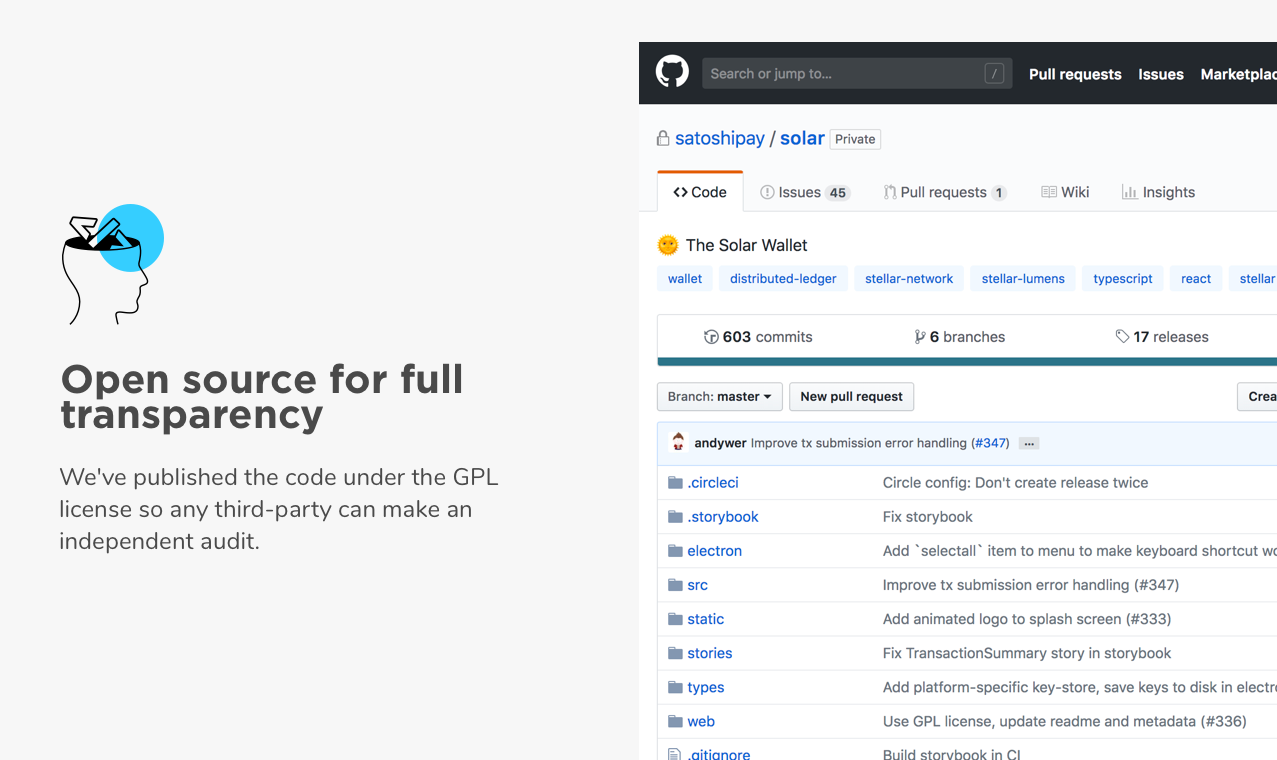Image resolution: width=1277 pixels, height=760 pixels.
Task: Click the .storybook folder icon
Action: 675,517
